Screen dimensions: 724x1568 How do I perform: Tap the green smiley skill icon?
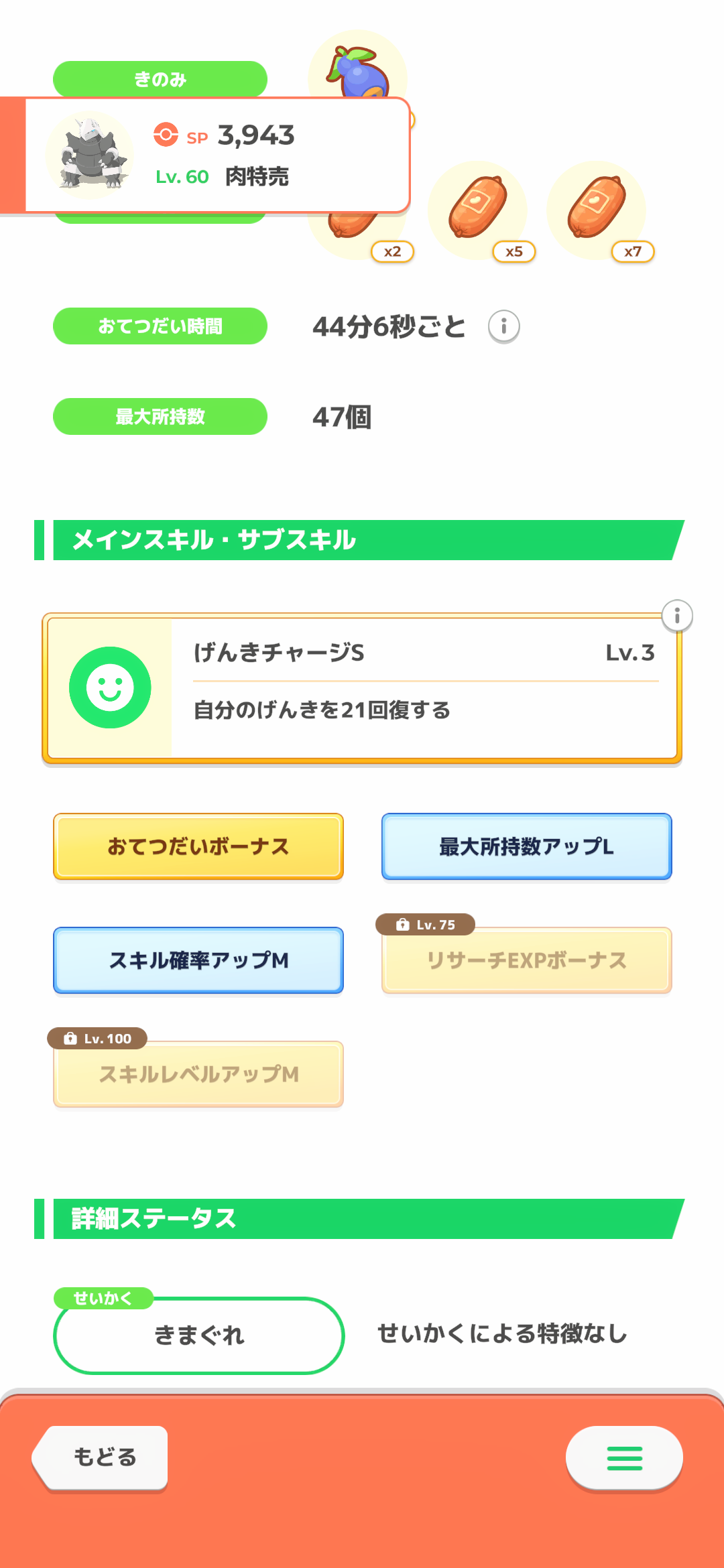coord(110,688)
